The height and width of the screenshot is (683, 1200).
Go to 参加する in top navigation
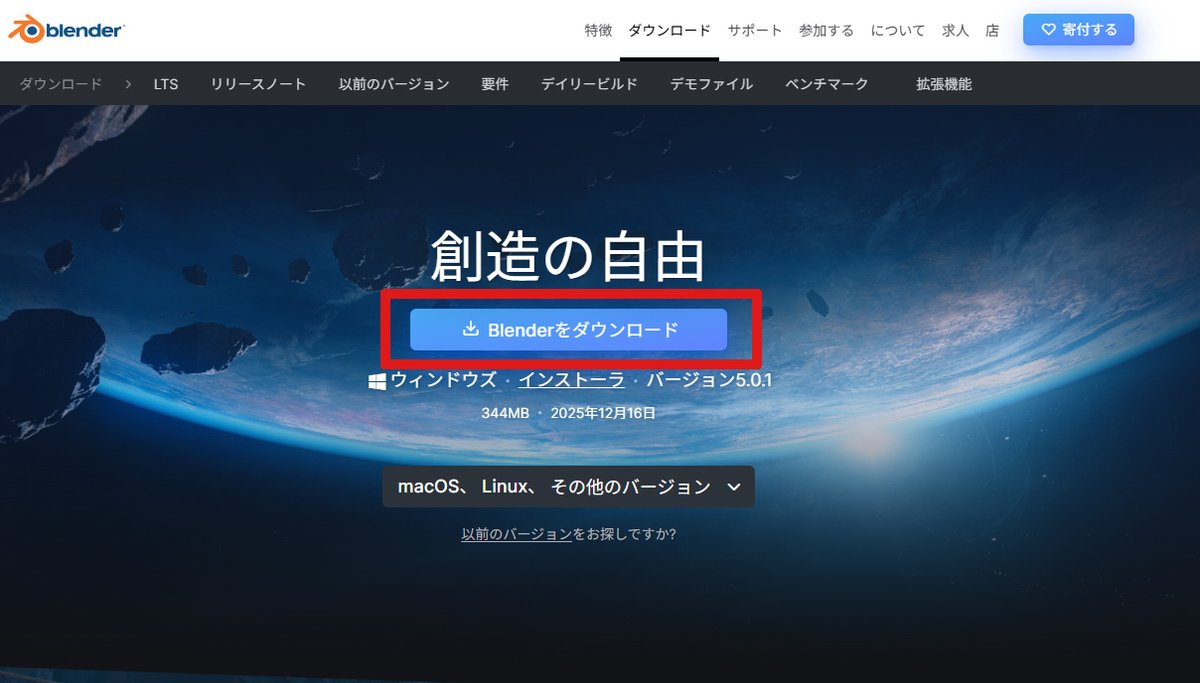(826, 30)
